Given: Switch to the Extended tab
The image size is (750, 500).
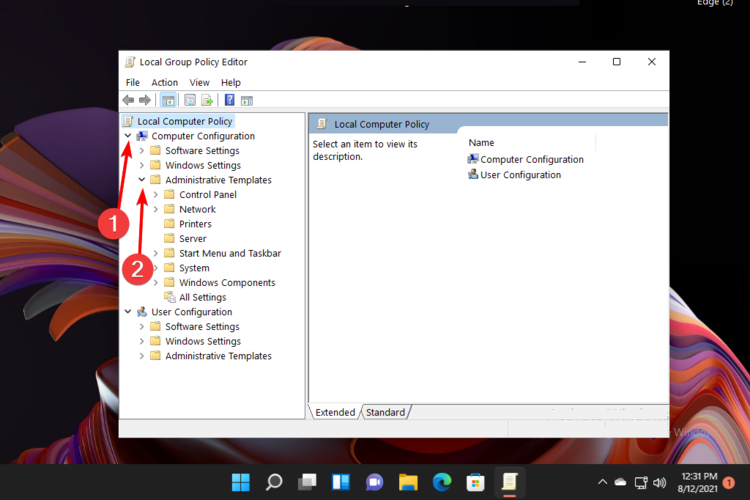Looking at the screenshot, I should click(x=335, y=412).
